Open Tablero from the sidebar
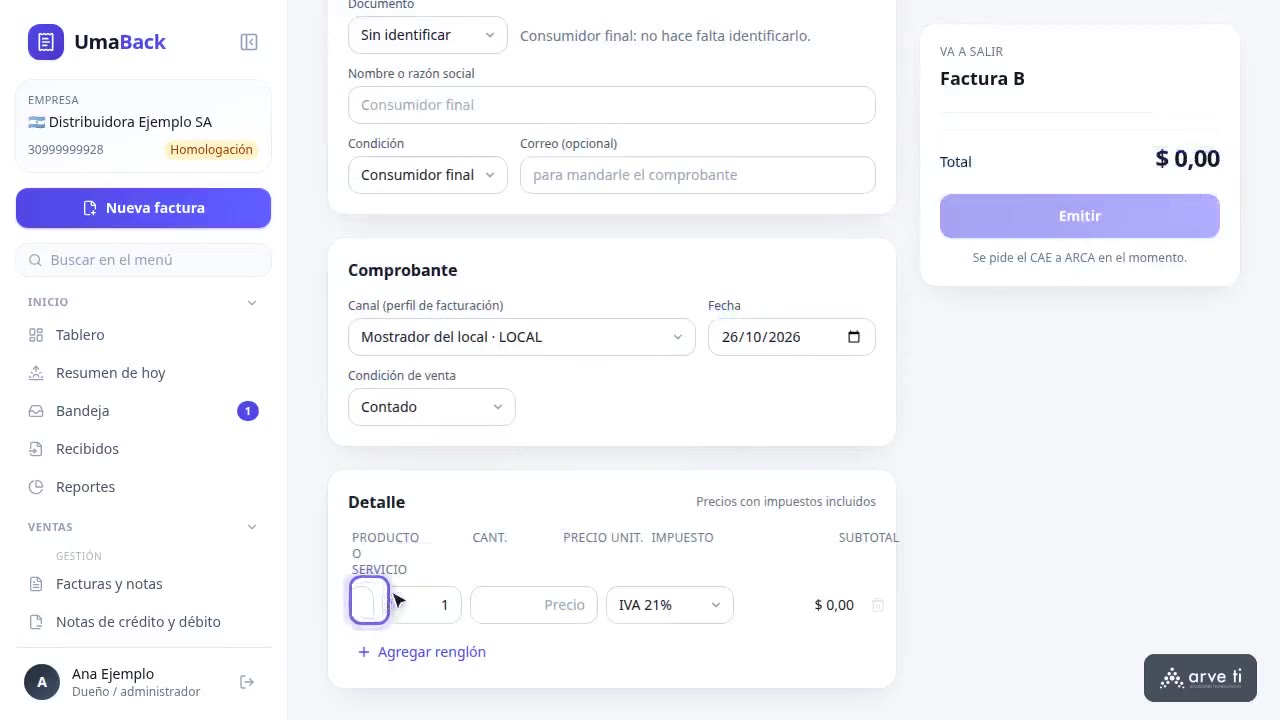 (143, 335)
